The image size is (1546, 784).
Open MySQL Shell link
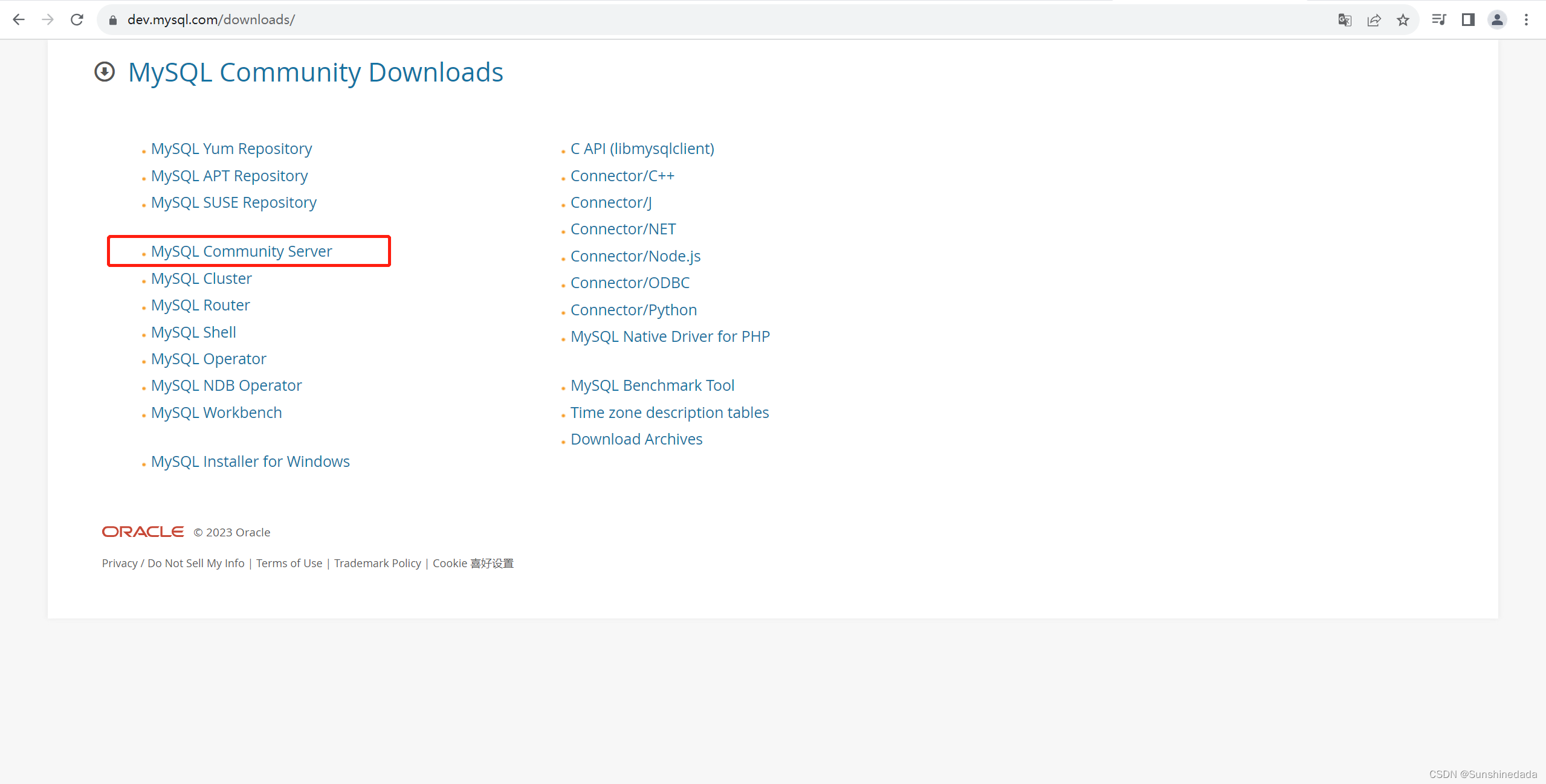coord(193,332)
